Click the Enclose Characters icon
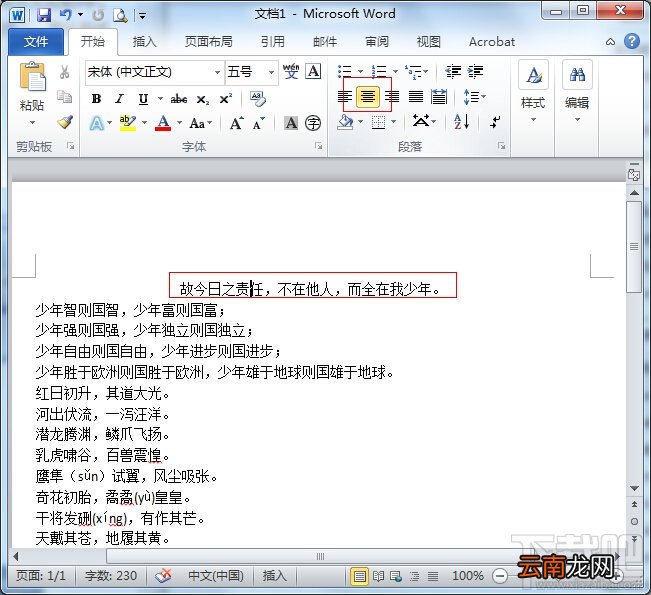Image resolution: width=651 pixels, height=595 pixels. (x=313, y=123)
